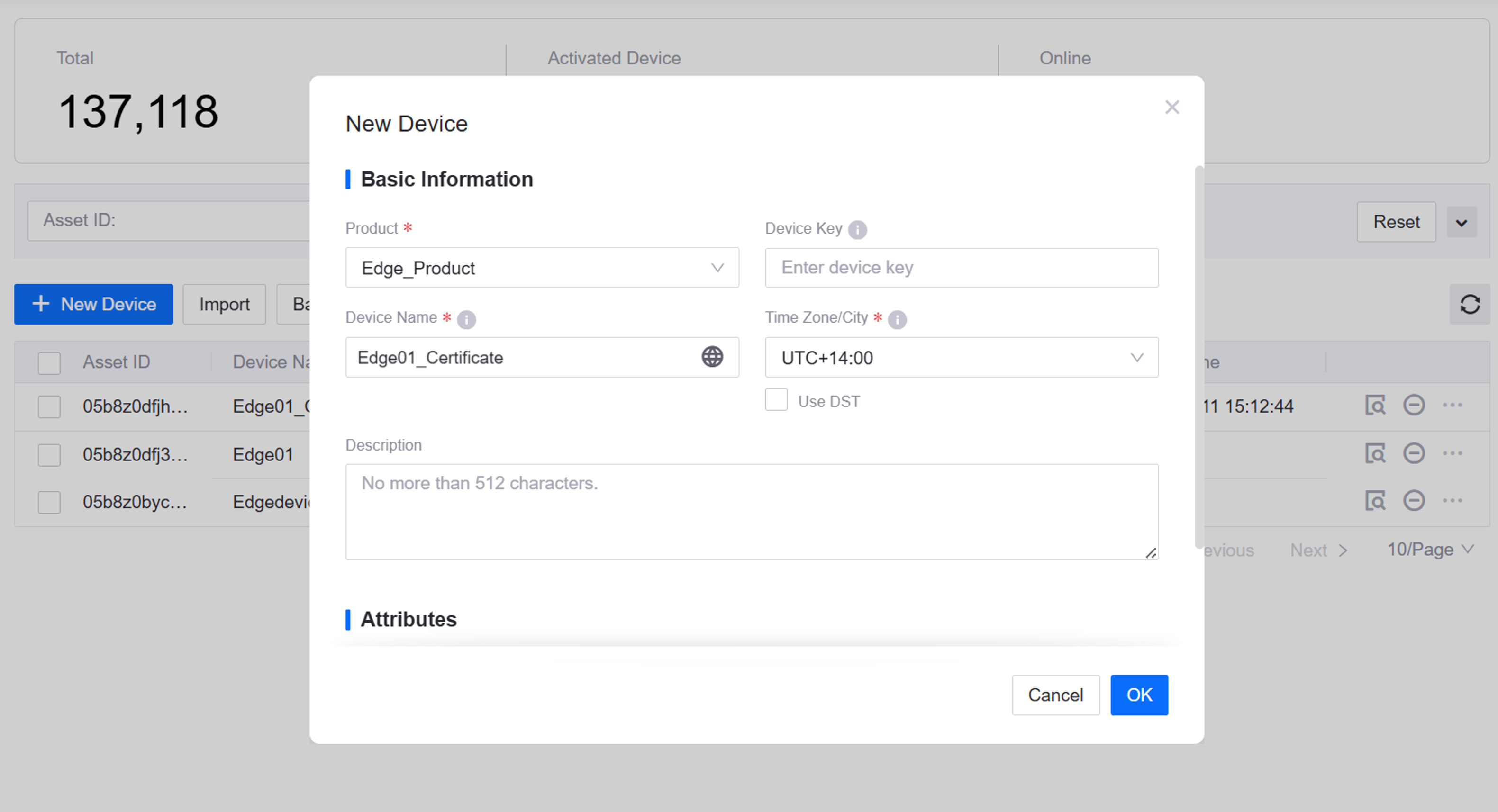Click the info icon next to Device Key
Viewport: 1498px width, 812px height.
(857, 230)
